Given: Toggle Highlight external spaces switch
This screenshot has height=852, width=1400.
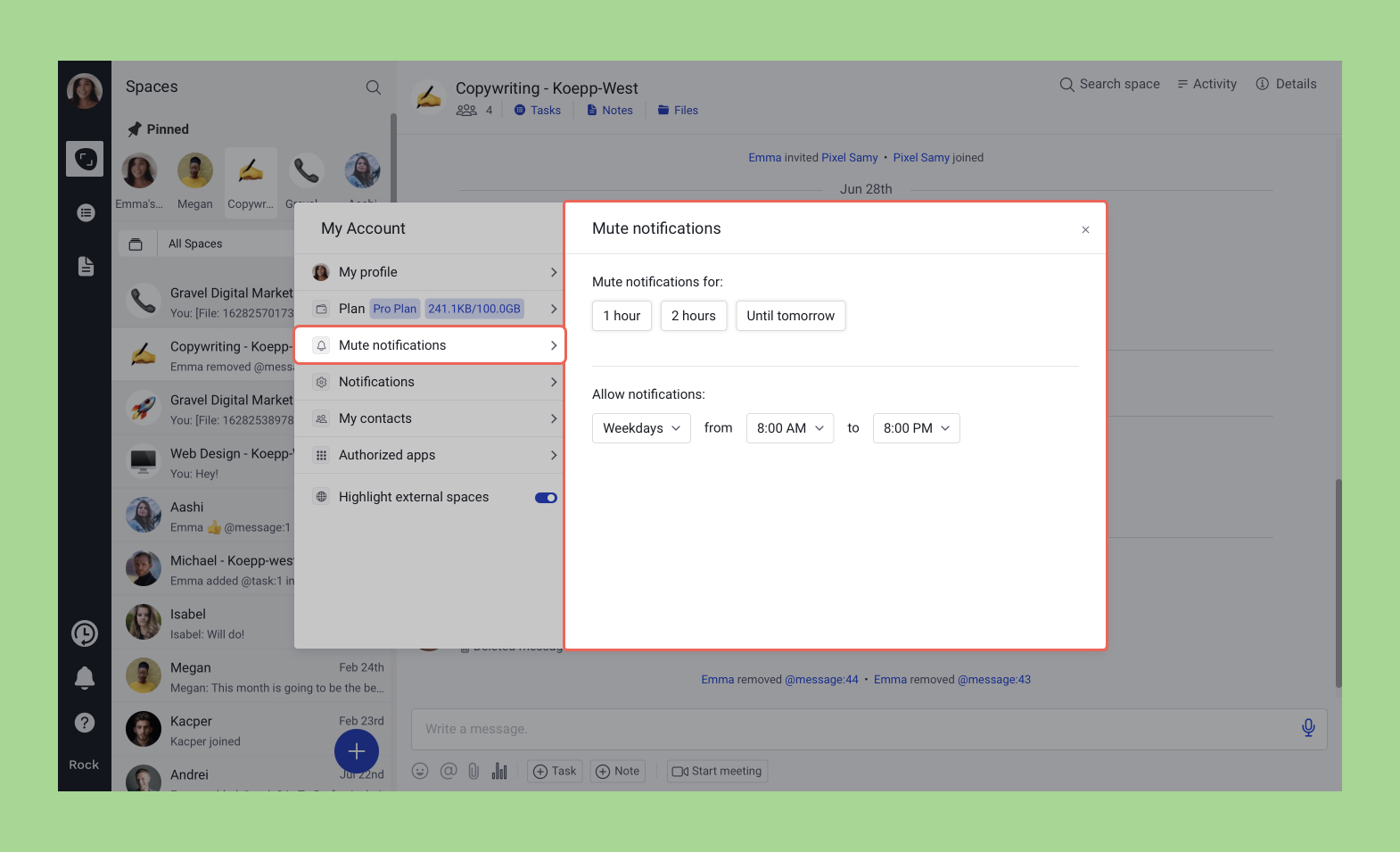Looking at the screenshot, I should 546,498.
